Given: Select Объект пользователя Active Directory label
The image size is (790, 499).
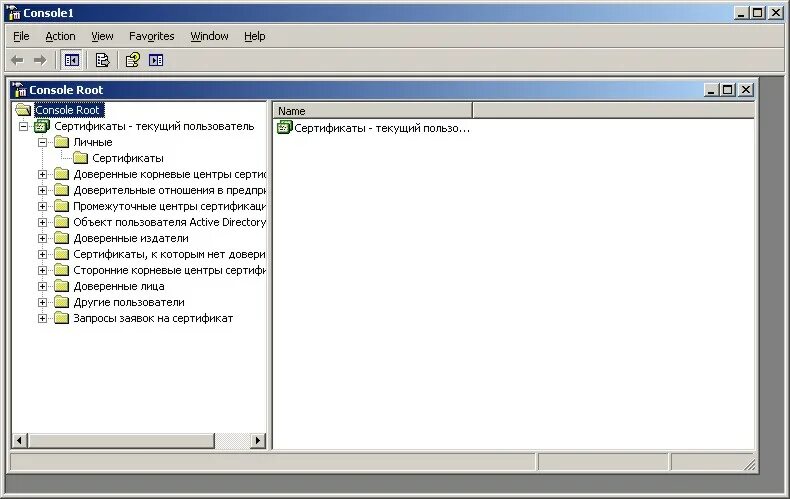Looking at the screenshot, I should pyautogui.click(x=169, y=222).
